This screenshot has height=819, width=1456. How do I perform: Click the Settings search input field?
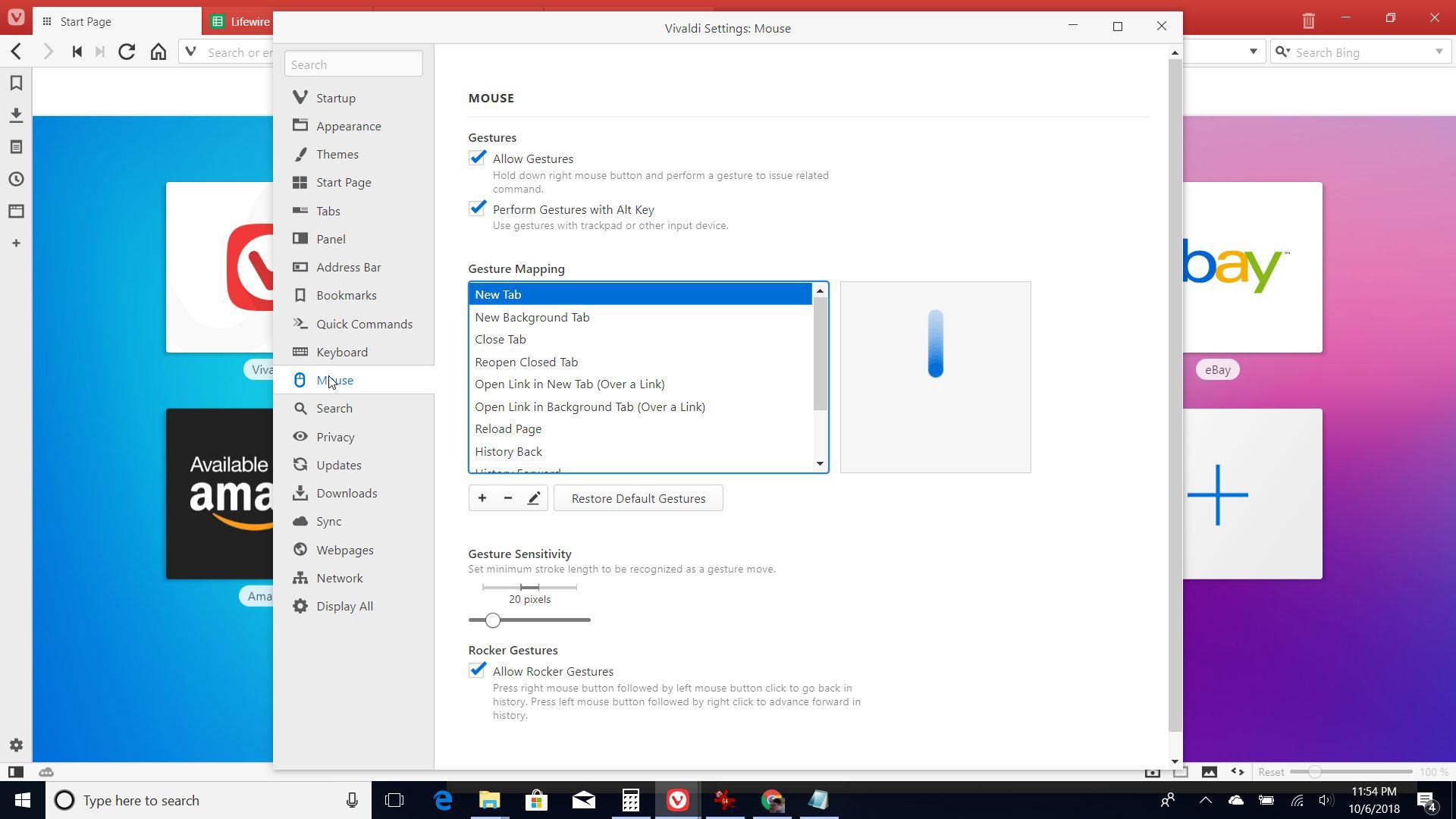pos(354,64)
